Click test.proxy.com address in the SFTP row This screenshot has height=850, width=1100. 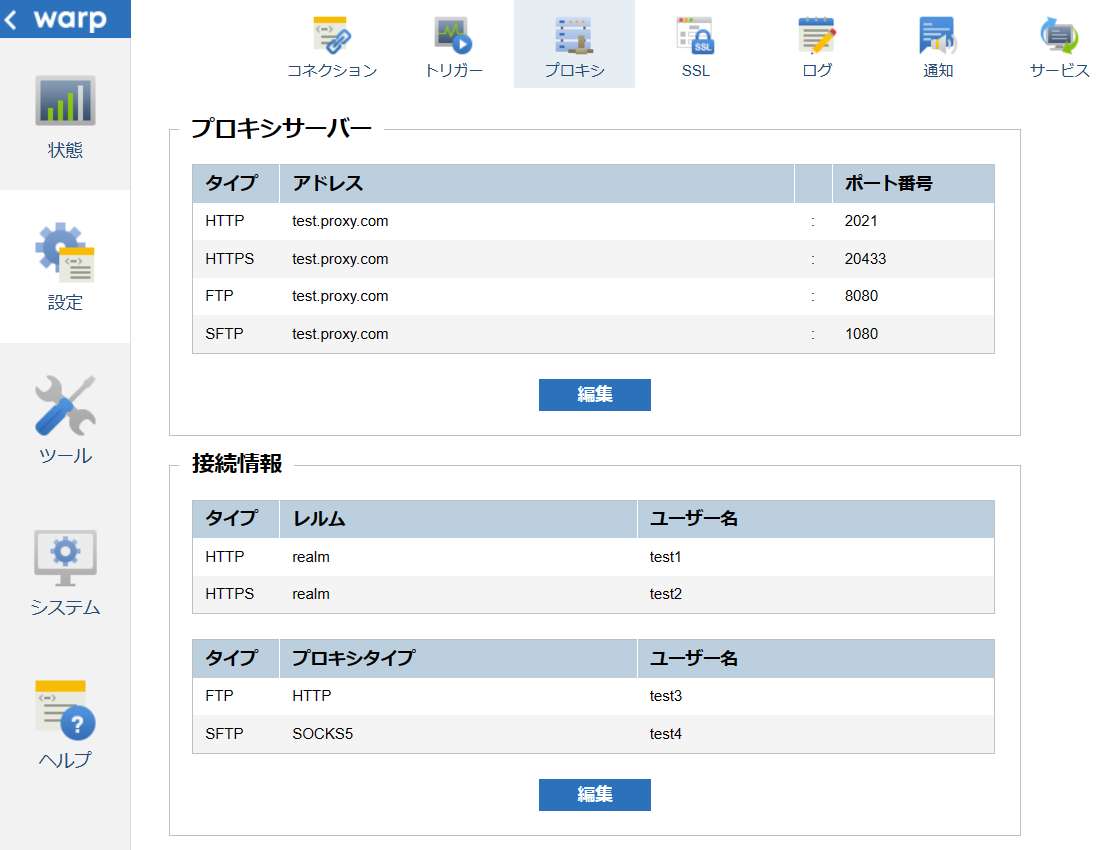pos(340,334)
